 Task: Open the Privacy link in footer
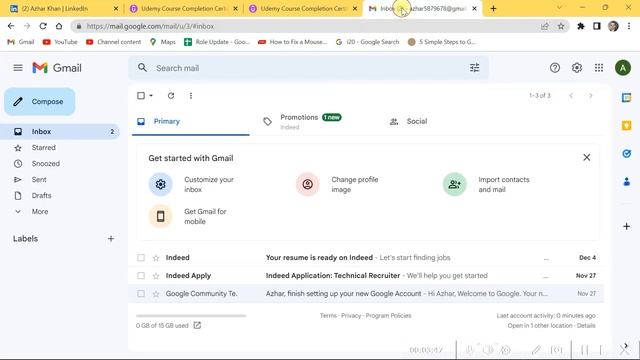351,316
